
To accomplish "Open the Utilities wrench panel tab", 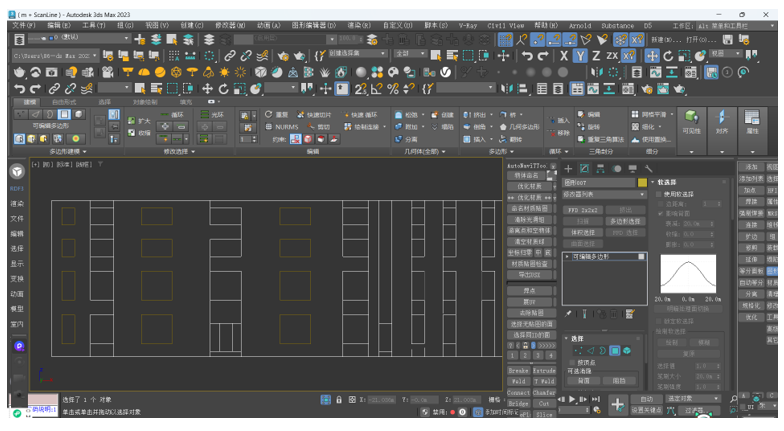I will click(x=648, y=169).
